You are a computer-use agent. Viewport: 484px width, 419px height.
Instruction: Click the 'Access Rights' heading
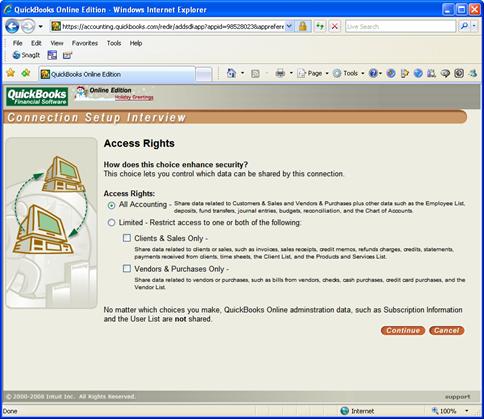coord(139,143)
